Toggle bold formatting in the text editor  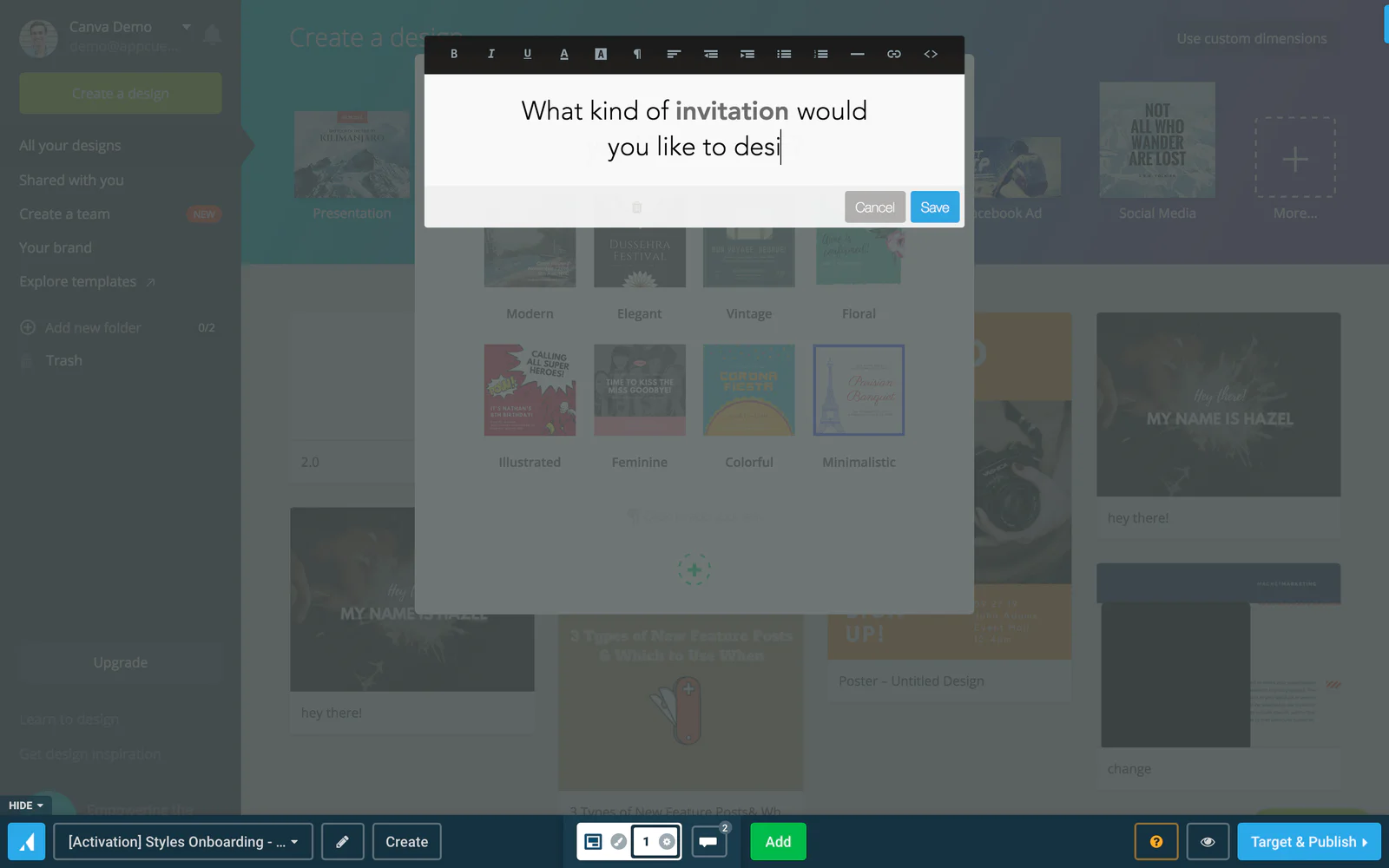click(454, 54)
